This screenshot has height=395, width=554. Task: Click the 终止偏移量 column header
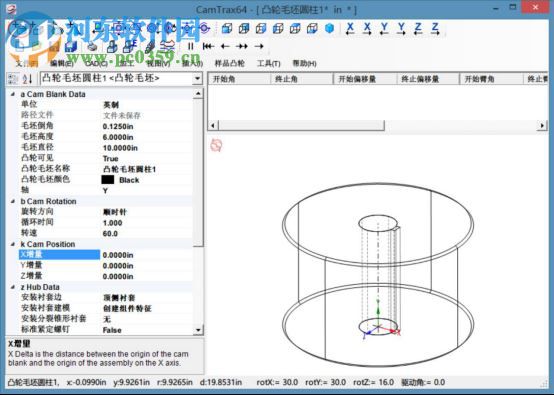[x=428, y=79]
